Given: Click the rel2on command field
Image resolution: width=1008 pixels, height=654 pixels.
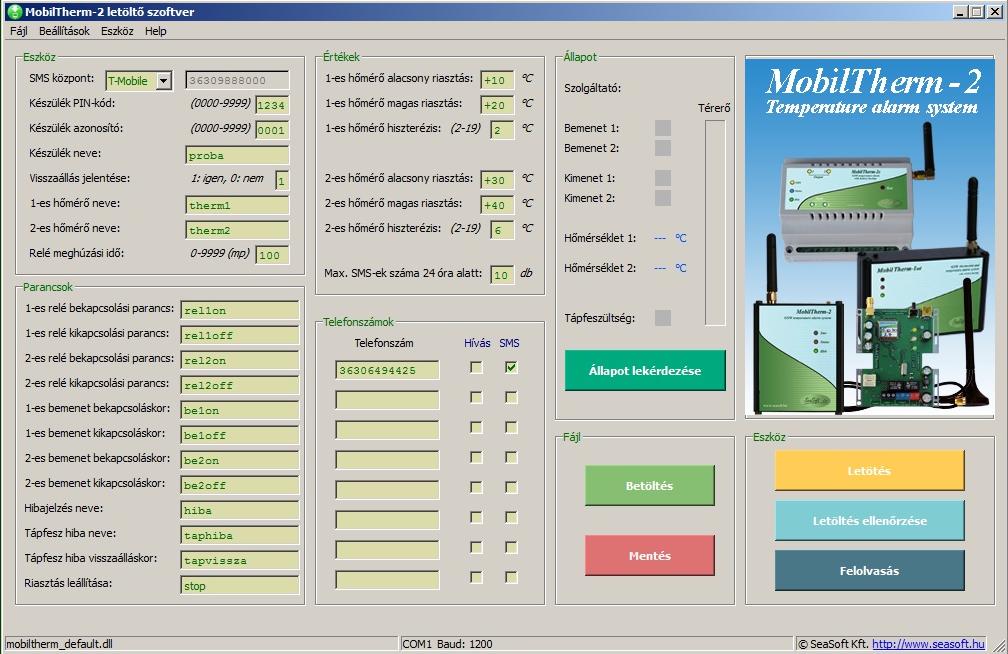Looking at the screenshot, I should pyautogui.click(x=240, y=361).
